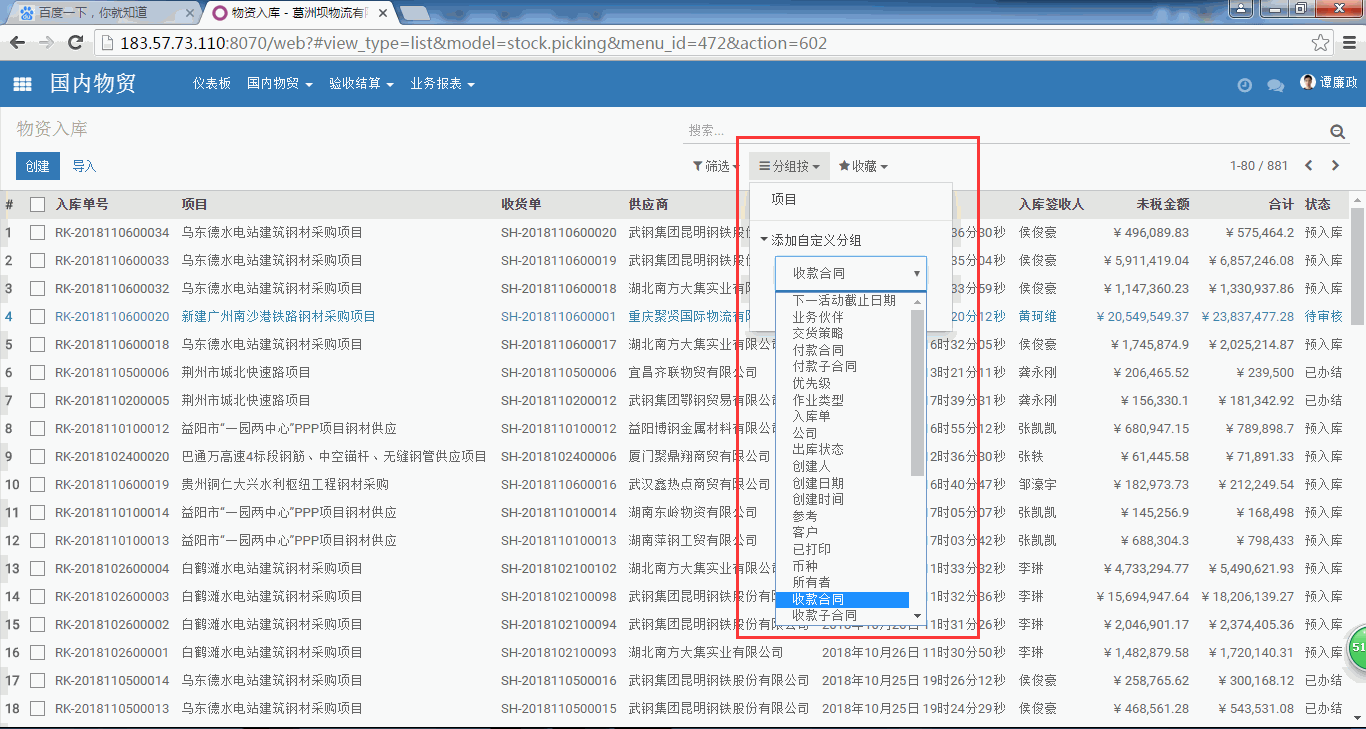Click the dropdown list scrollbar thumb
This screenshot has width=1366, height=729.
click(x=918, y=390)
